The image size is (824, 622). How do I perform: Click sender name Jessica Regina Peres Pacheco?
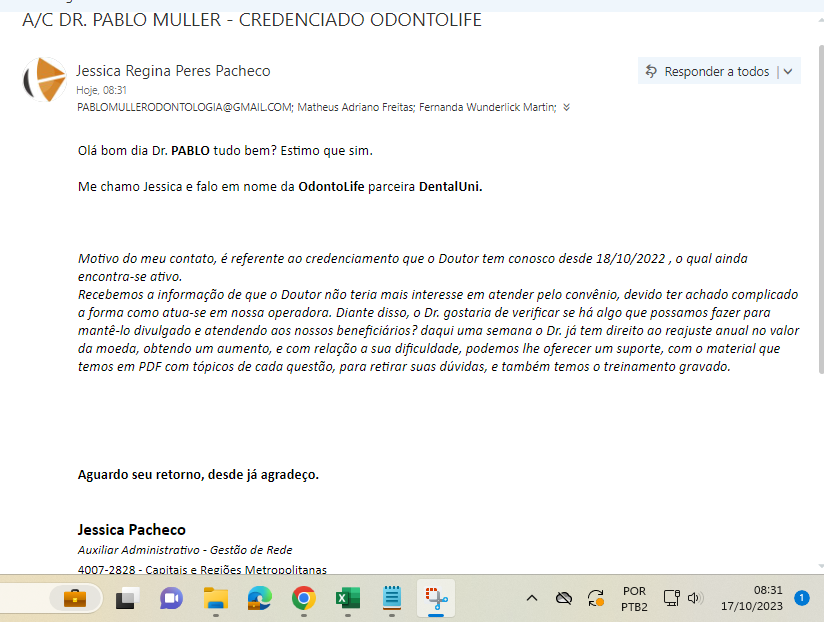pyautogui.click(x=173, y=70)
